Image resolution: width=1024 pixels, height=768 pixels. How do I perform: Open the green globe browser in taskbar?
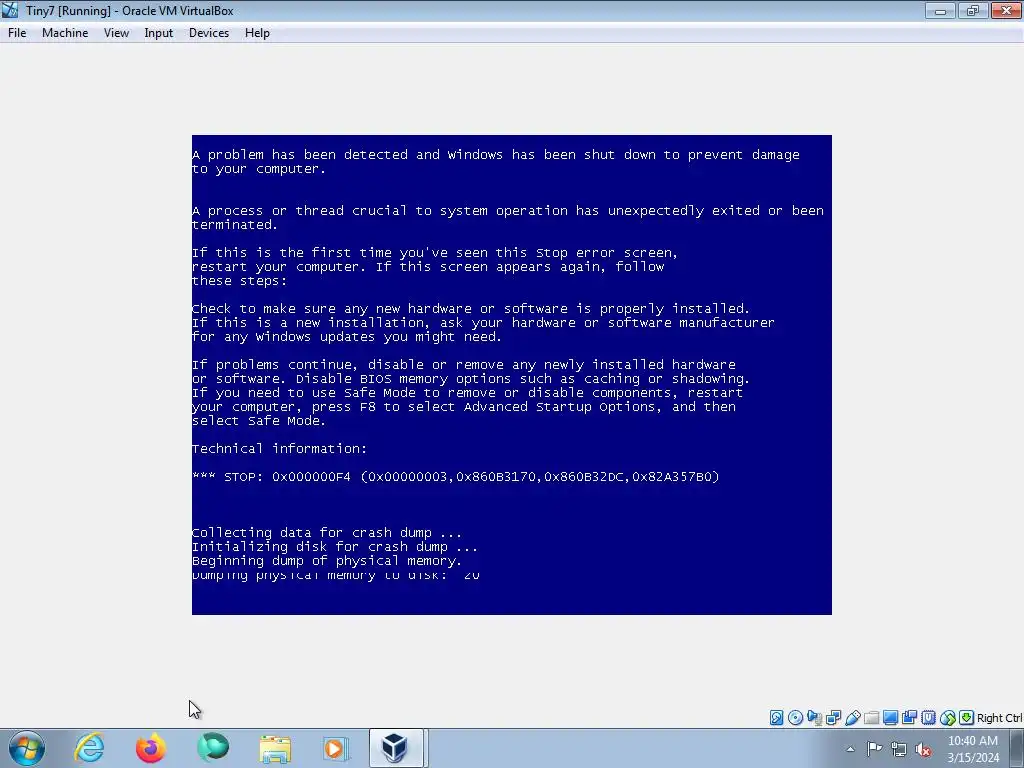point(213,748)
